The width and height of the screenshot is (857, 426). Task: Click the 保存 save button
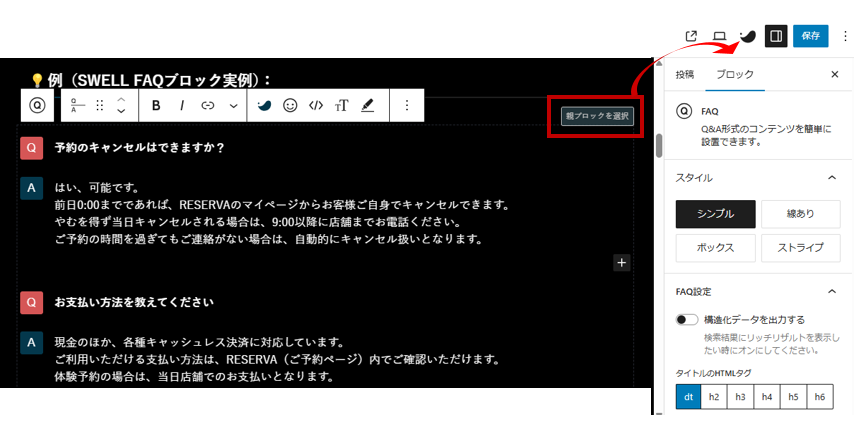[811, 36]
